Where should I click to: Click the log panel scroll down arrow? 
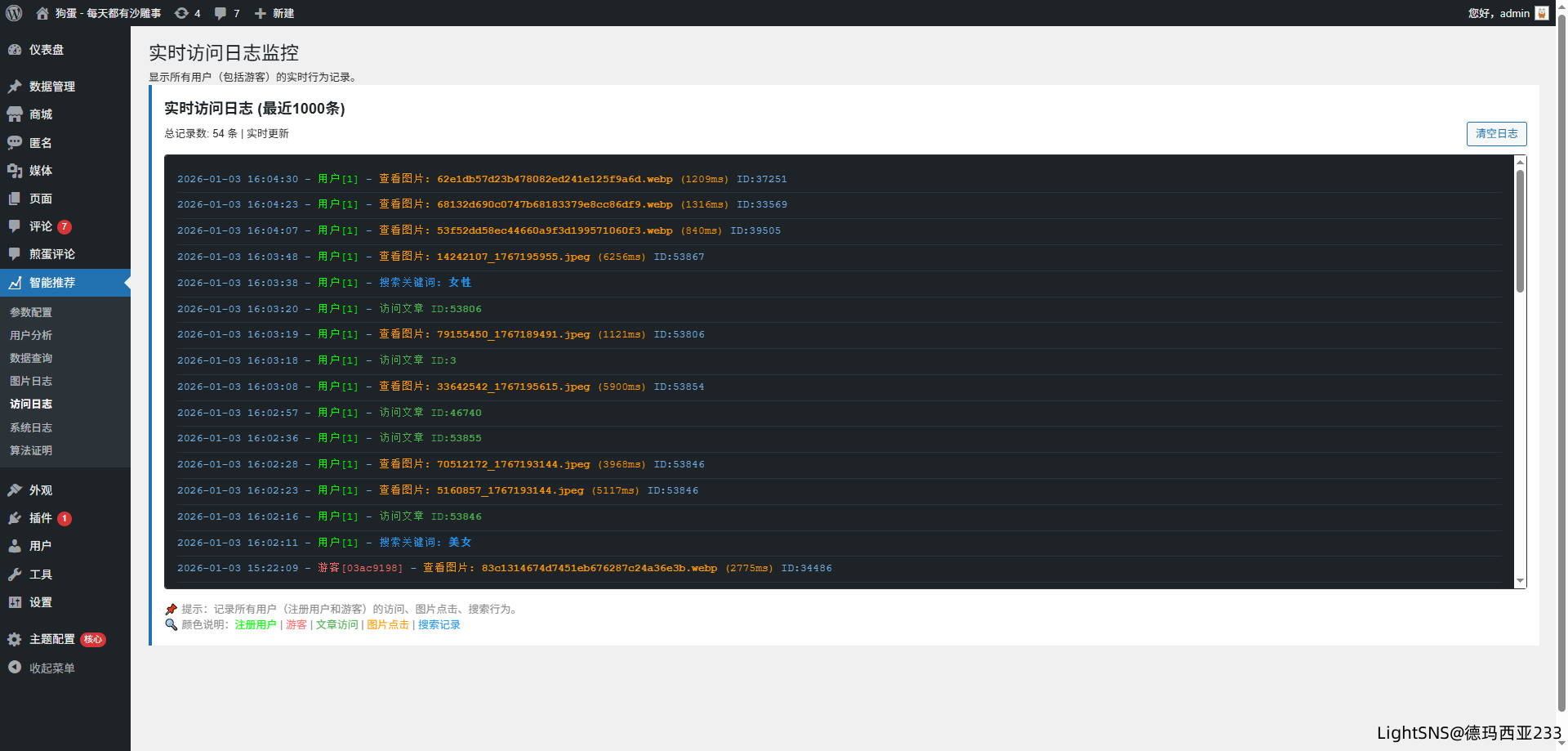pos(1520,580)
